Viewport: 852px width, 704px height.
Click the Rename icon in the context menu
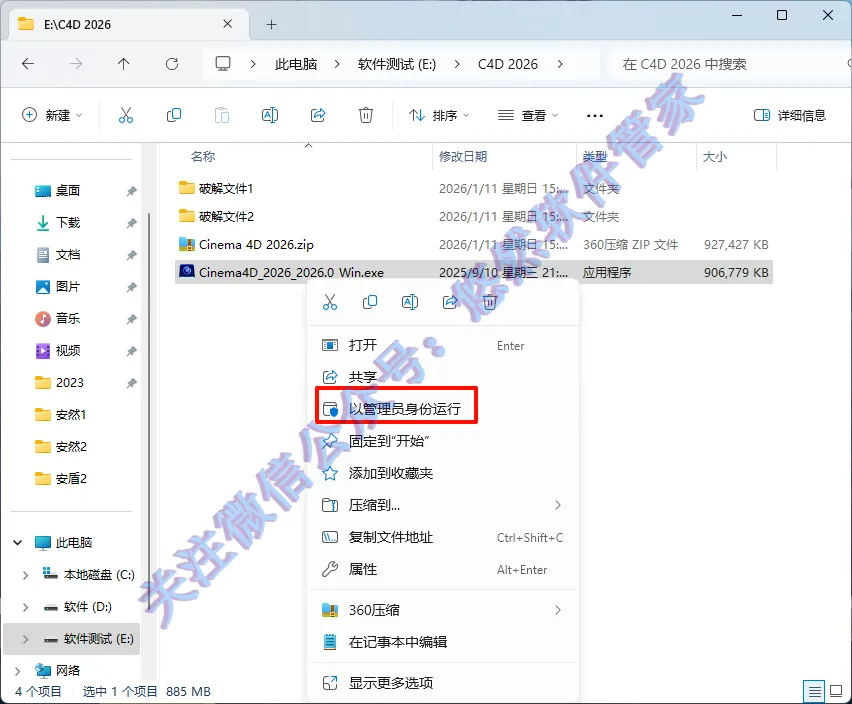point(410,302)
